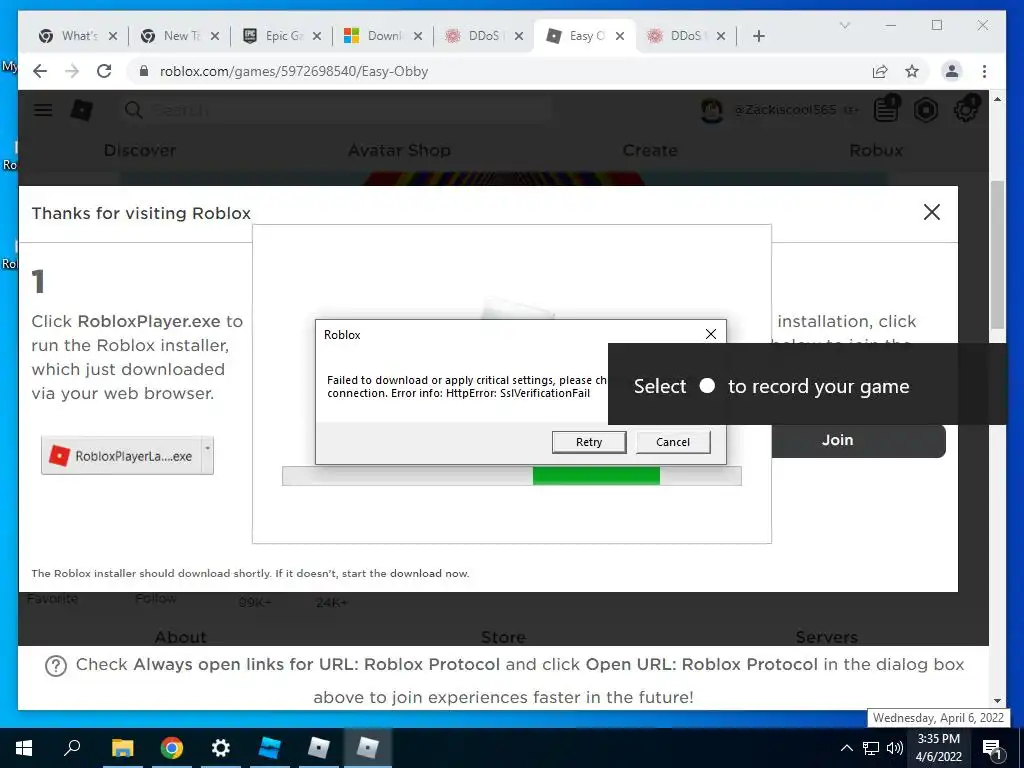Viewport: 1024px width, 768px height.
Task: Close the Epic Games tab
Action: pyautogui.click(x=317, y=36)
